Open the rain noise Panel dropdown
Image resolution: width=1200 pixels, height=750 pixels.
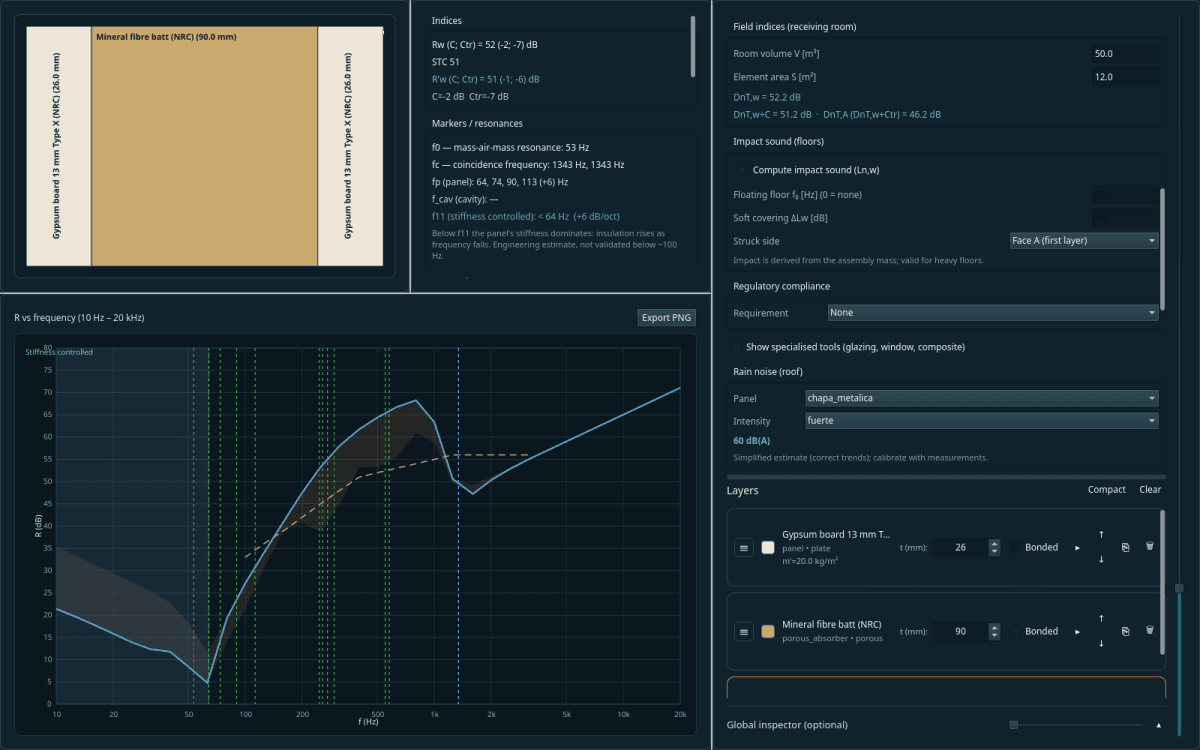pos(982,398)
